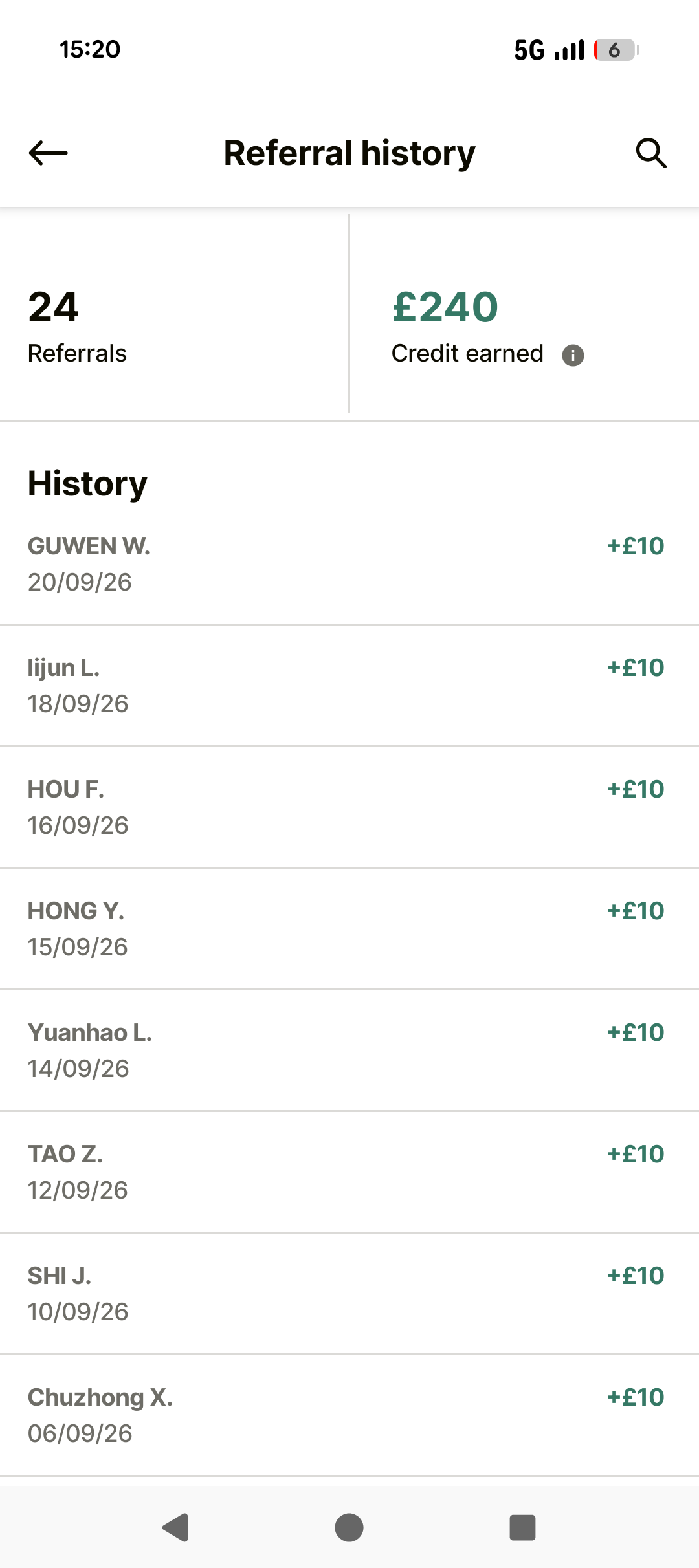Open TAO Z. referral details
Image resolution: width=699 pixels, height=1568 pixels.
pos(349,1172)
